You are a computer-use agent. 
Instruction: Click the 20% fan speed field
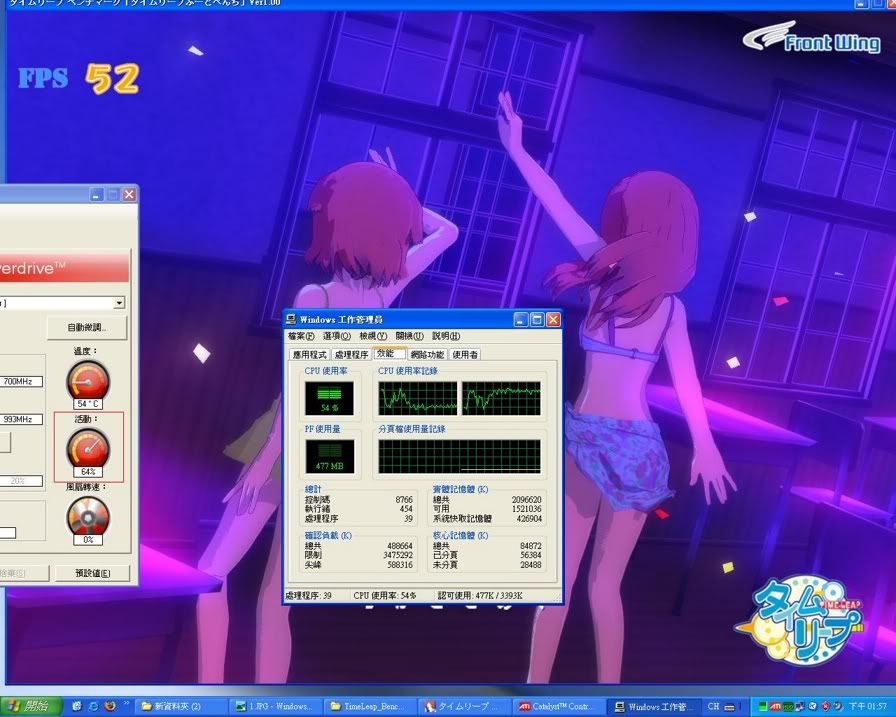(x=21, y=481)
